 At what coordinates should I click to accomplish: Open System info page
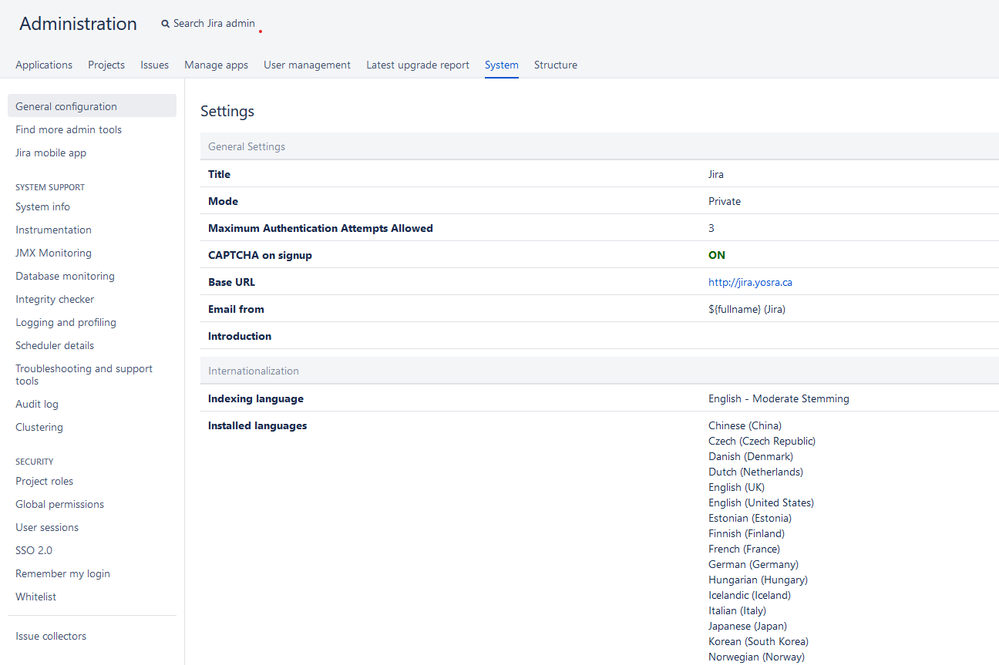[43, 206]
